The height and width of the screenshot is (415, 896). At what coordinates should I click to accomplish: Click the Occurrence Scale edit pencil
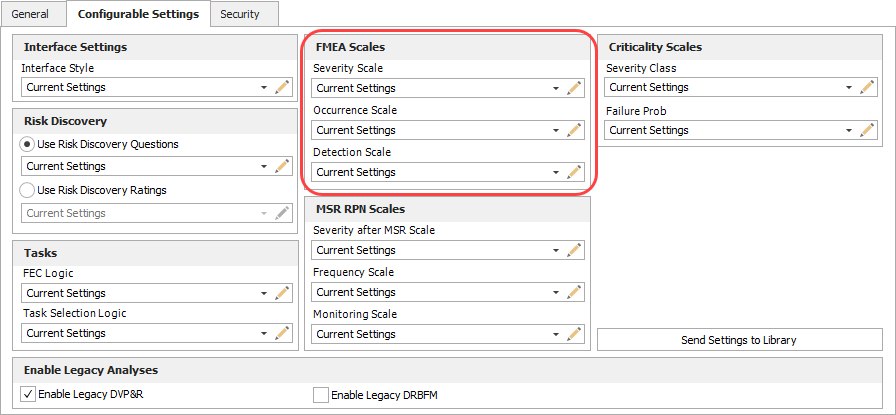pos(574,130)
